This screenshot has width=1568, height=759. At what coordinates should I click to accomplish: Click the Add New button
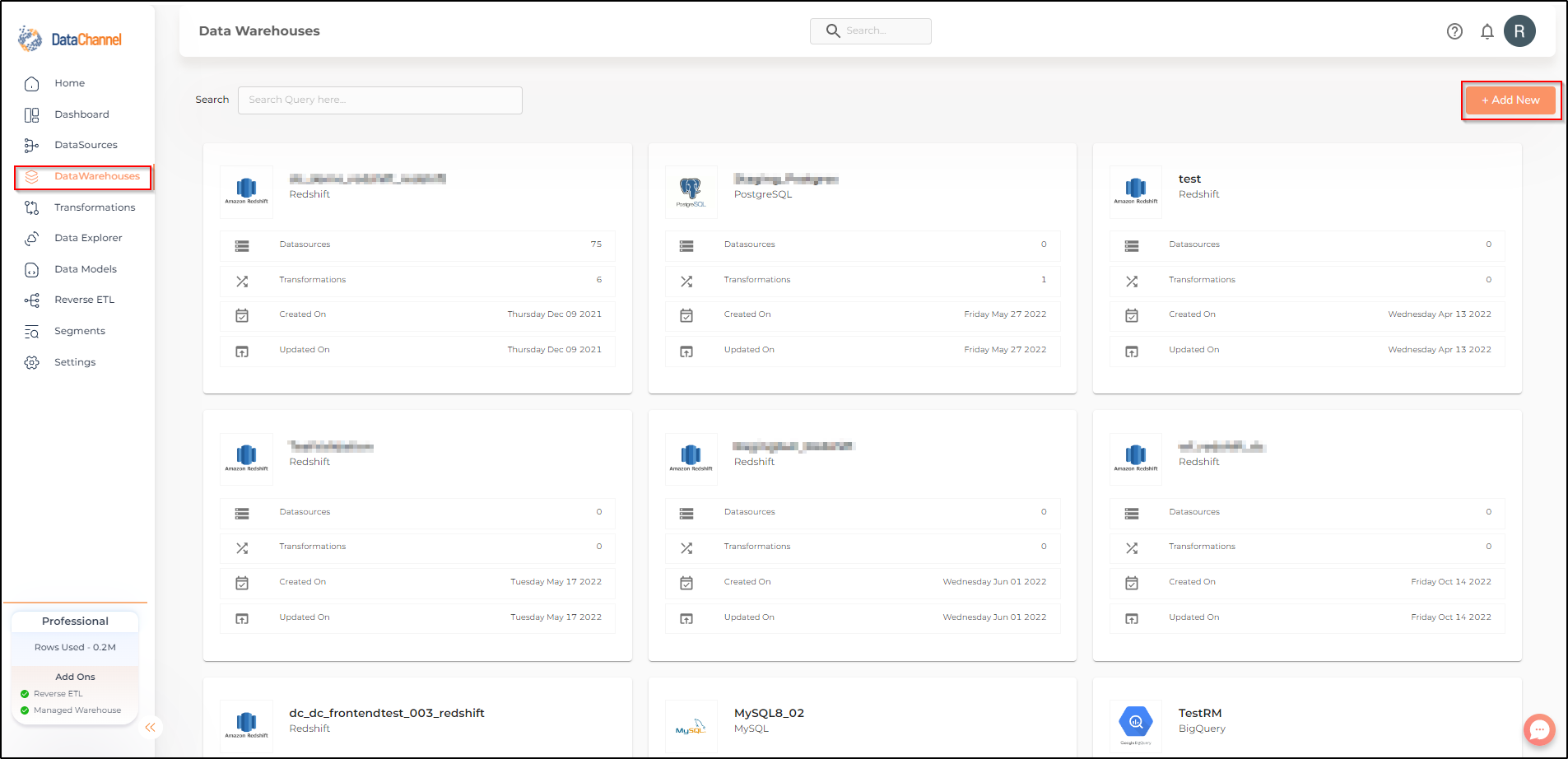pyautogui.click(x=1510, y=100)
